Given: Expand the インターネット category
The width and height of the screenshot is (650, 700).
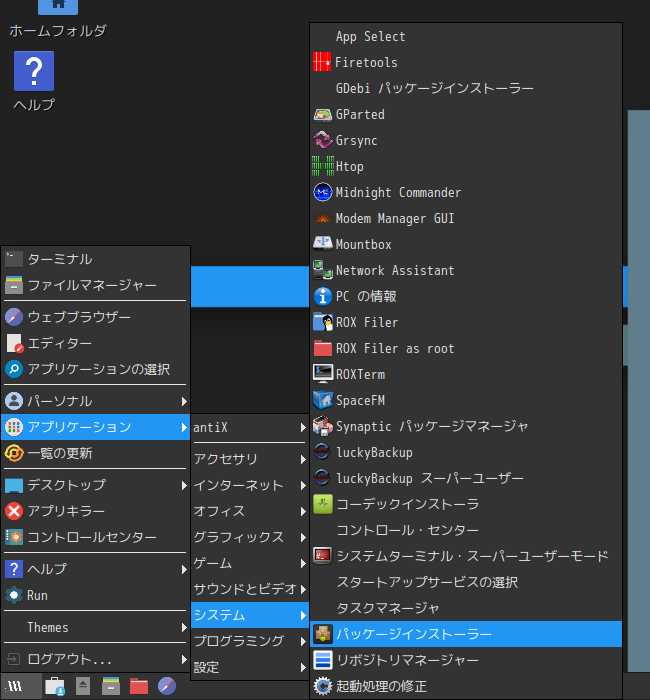Looking at the screenshot, I should pyautogui.click(x=250, y=485).
